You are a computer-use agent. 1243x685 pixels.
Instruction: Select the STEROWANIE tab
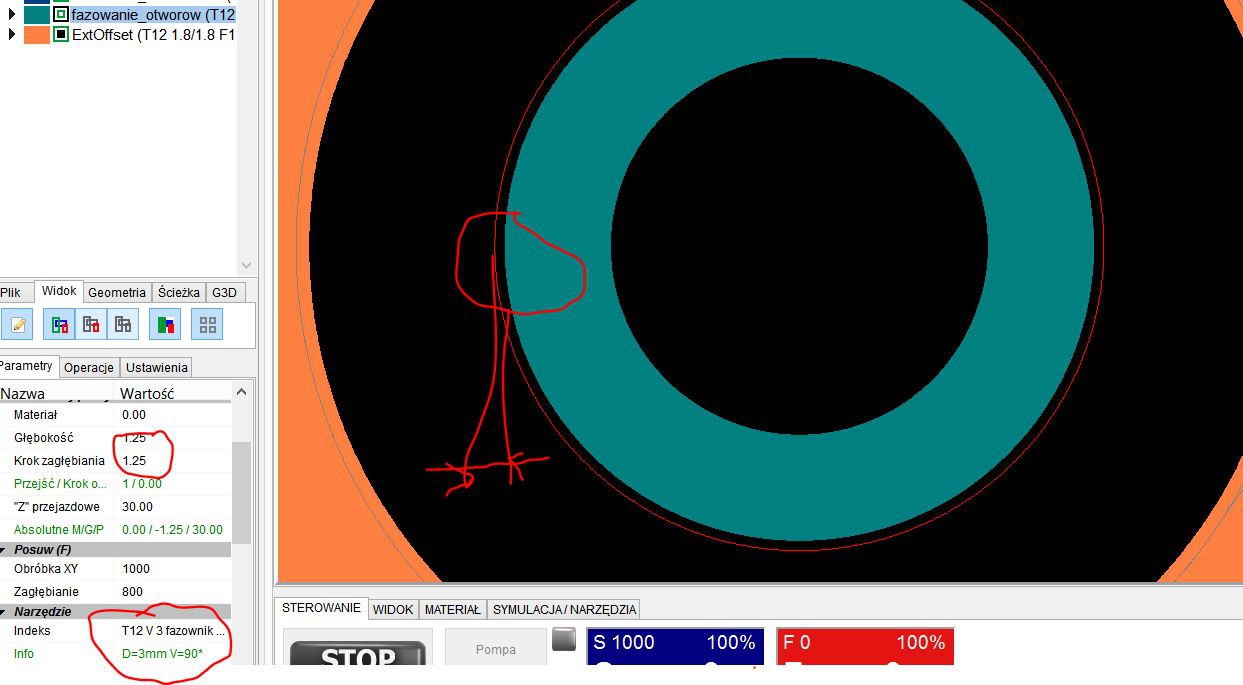tap(321, 608)
